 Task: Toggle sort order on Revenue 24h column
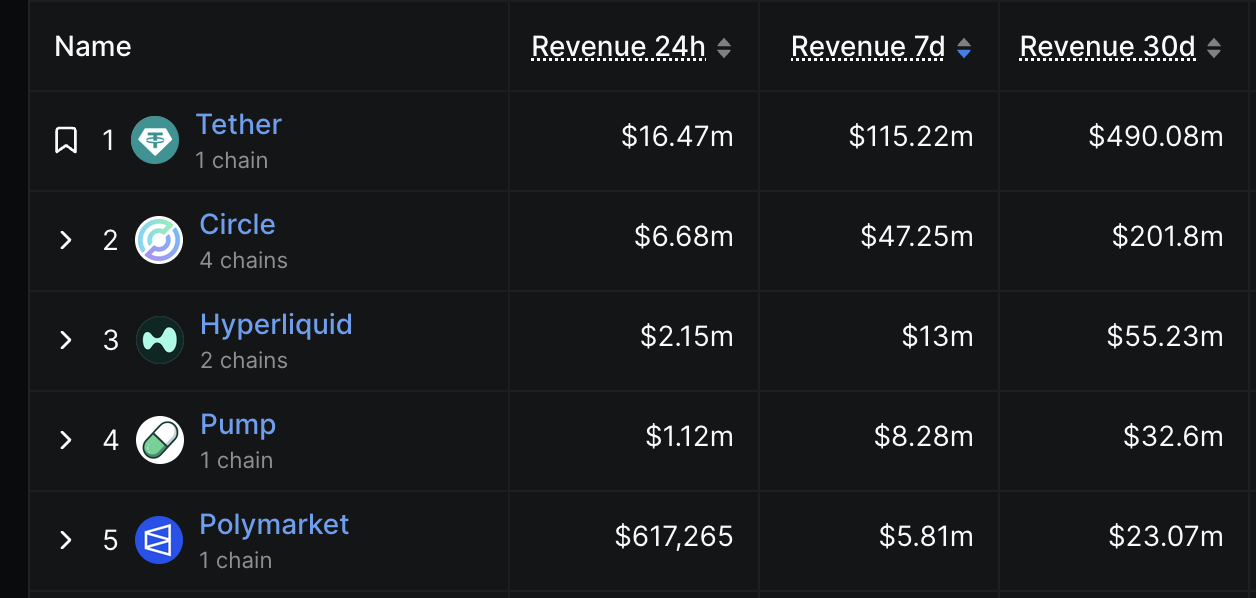723,46
